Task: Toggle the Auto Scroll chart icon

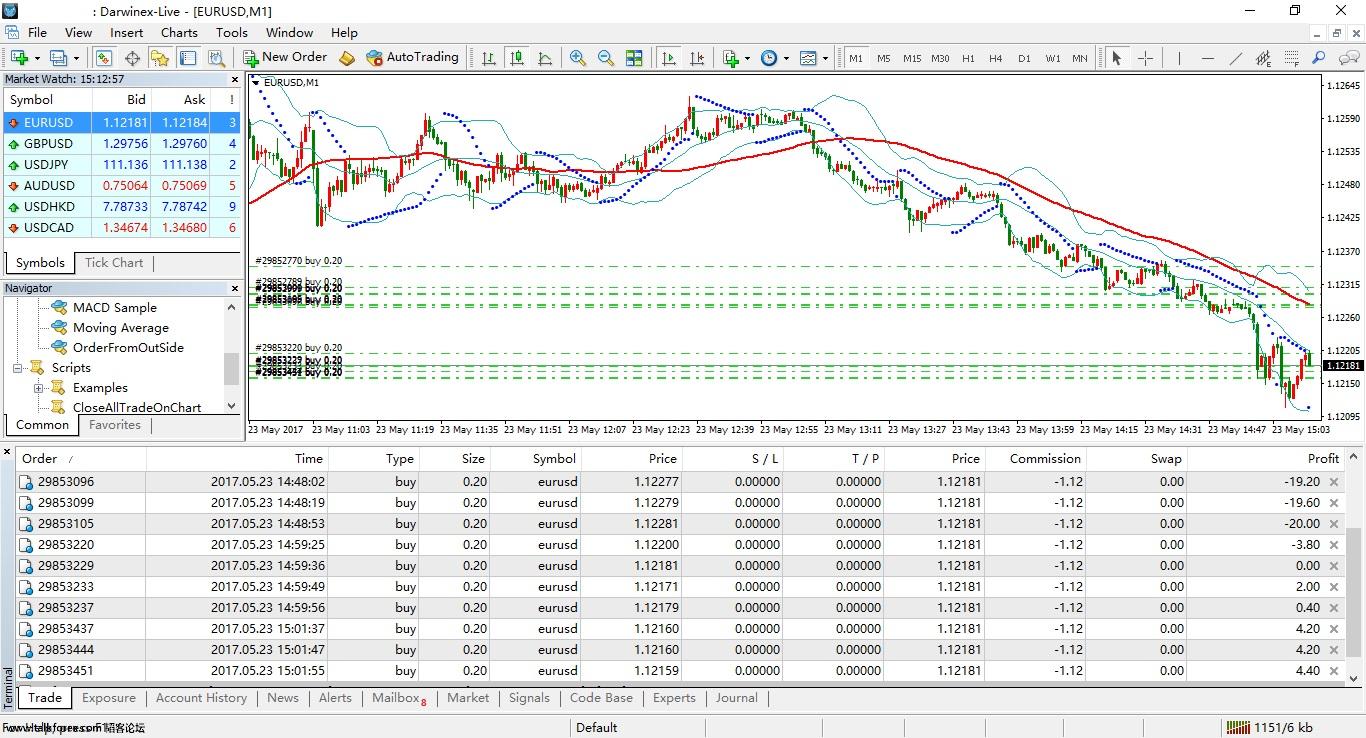Action: point(669,58)
